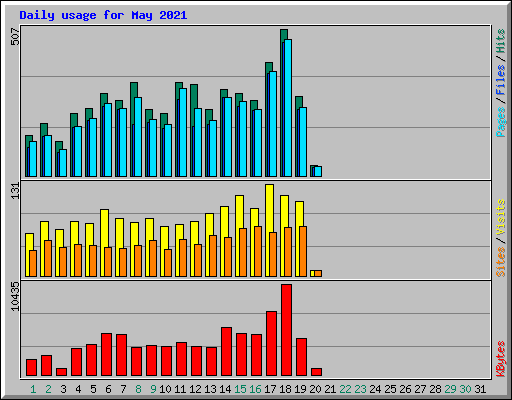Image resolution: width=512 pixels, height=400 pixels.
Task: Click day 26 on the date axis
Action: click(x=405, y=389)
